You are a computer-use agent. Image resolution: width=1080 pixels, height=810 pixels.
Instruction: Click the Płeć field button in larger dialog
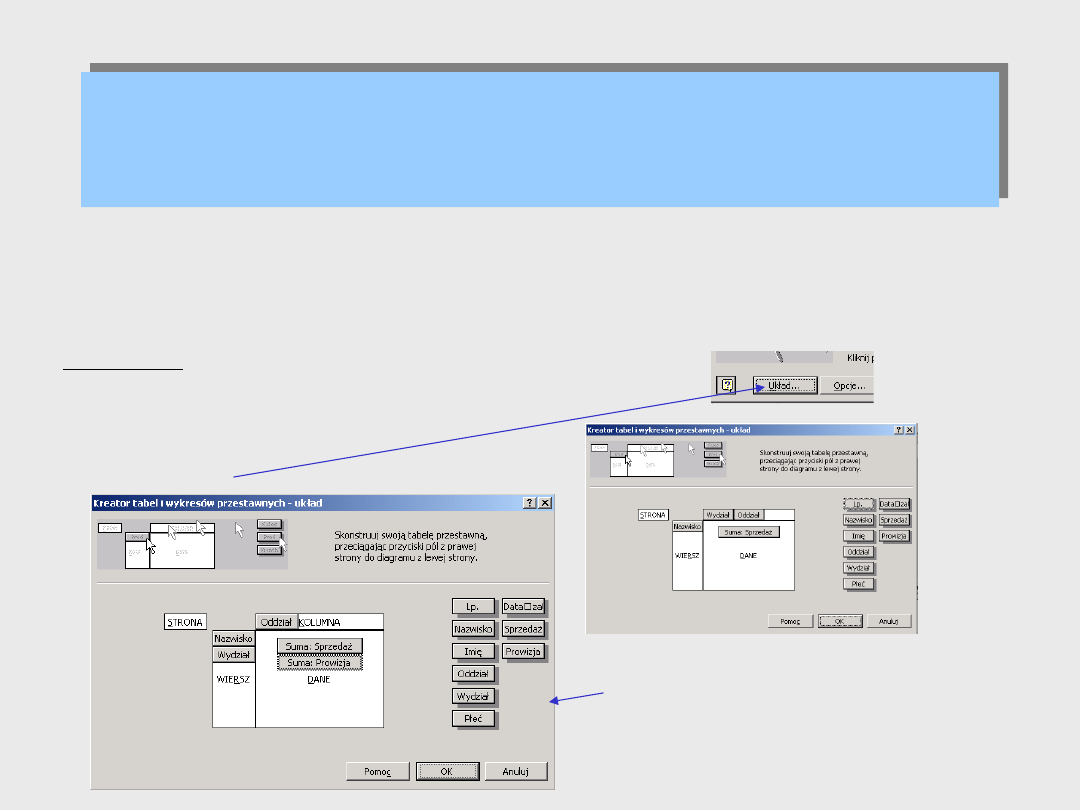(x=473, y=718)
